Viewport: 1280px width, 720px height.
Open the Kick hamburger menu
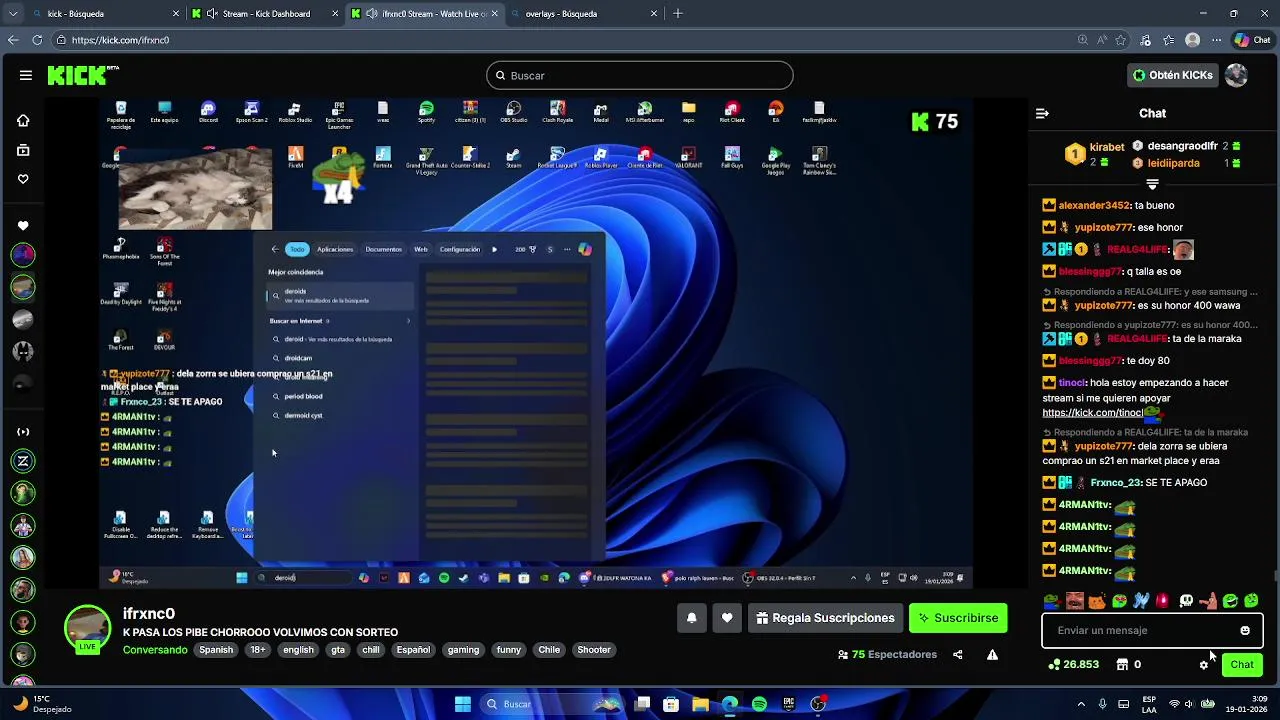(x=26, y=75)
